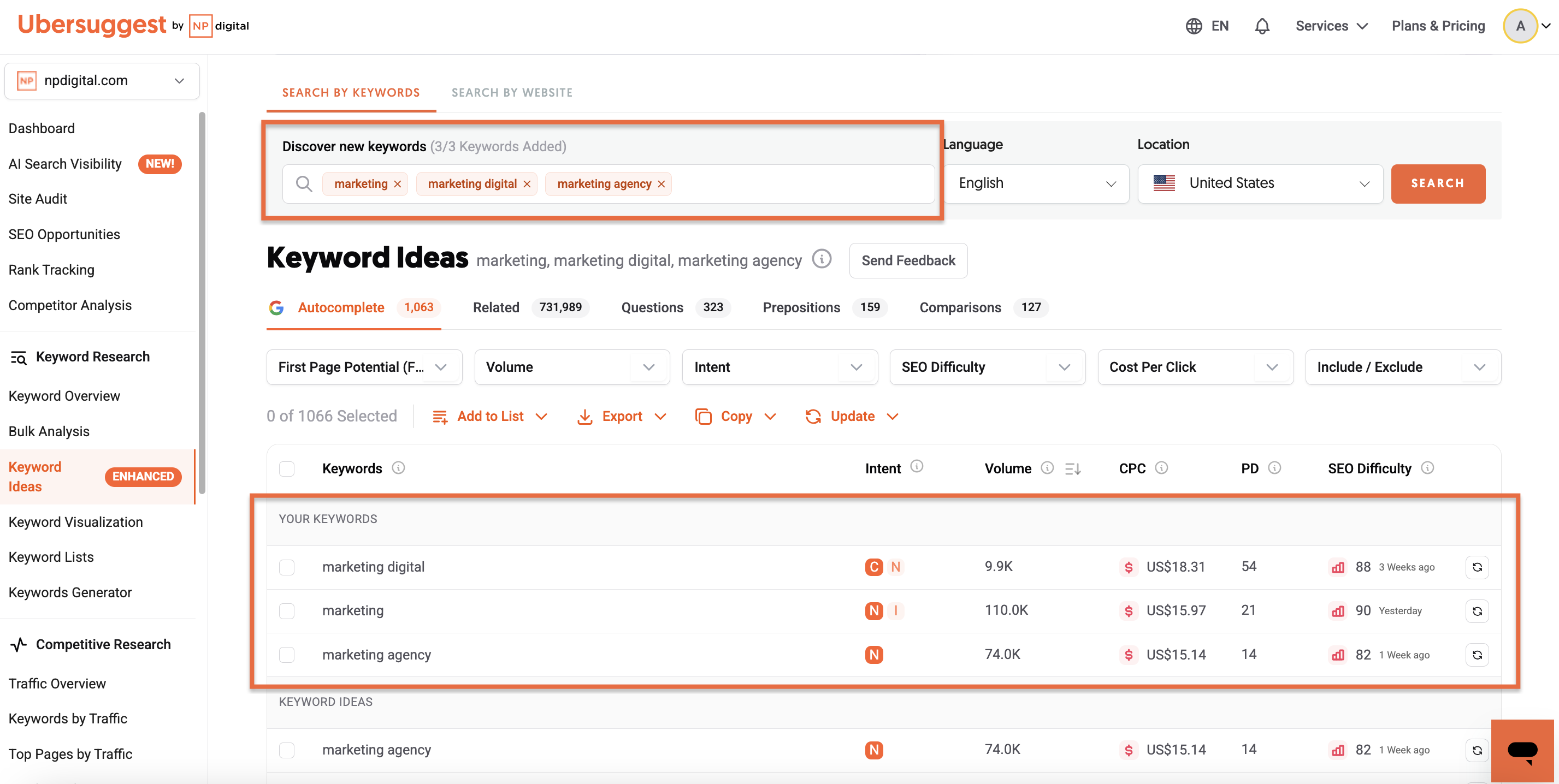Click the Google icon beside Autocomplete
Screen dimensions: 1559x784
click(276, 307)
